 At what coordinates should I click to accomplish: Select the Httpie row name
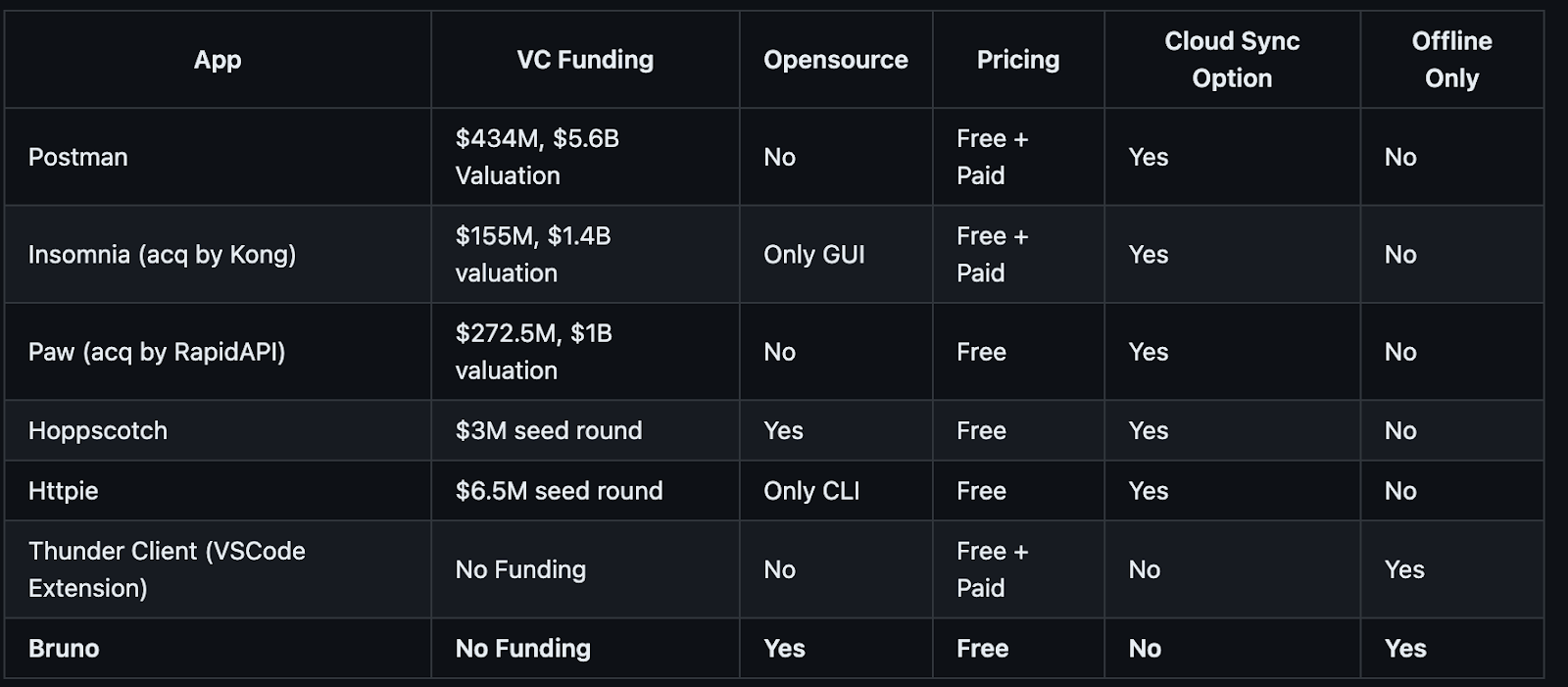pyautogui.click(x=64, y=490)
